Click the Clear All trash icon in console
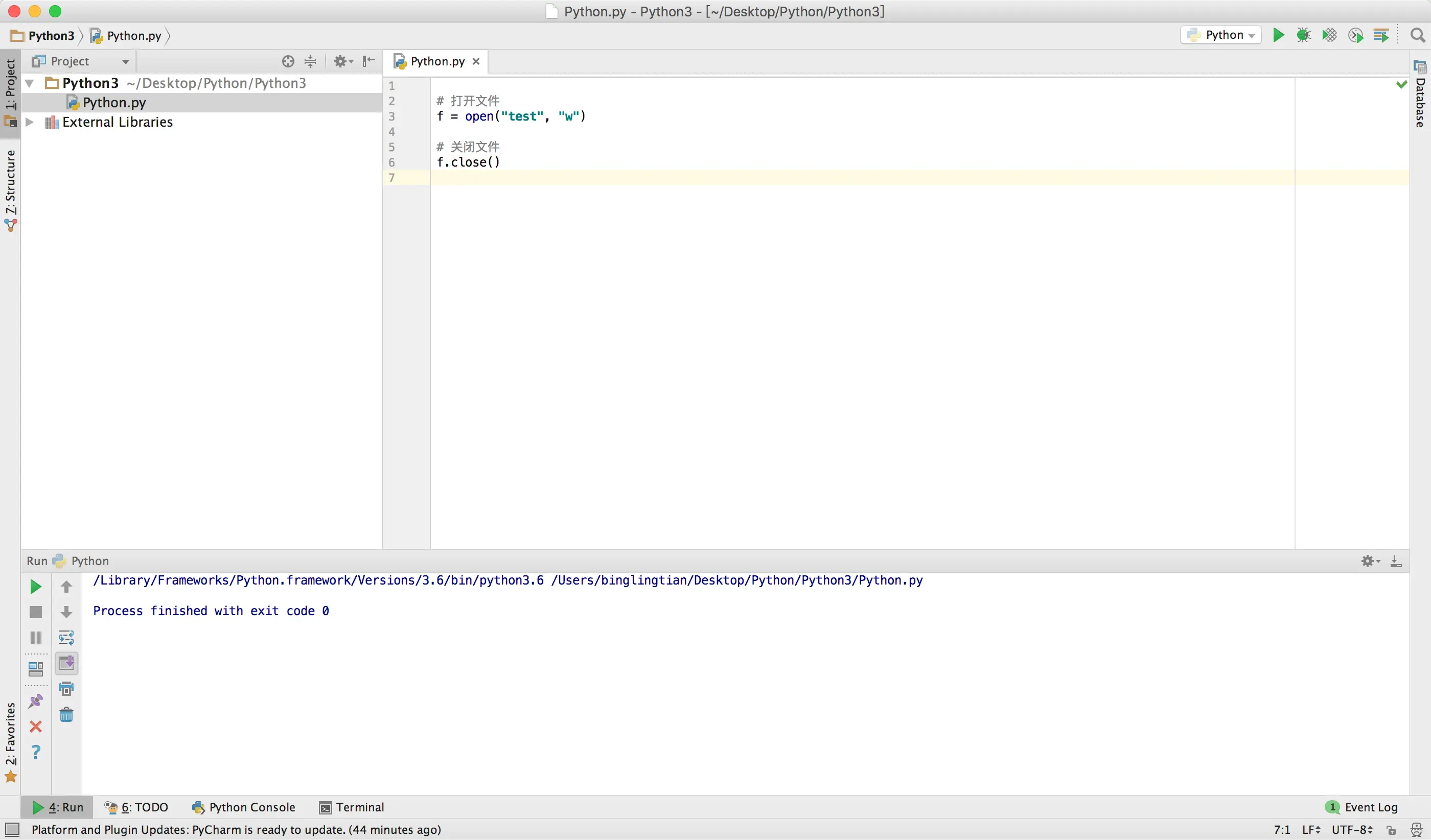The height and width of the screenshot is (840, 1431). click(66, 715)
